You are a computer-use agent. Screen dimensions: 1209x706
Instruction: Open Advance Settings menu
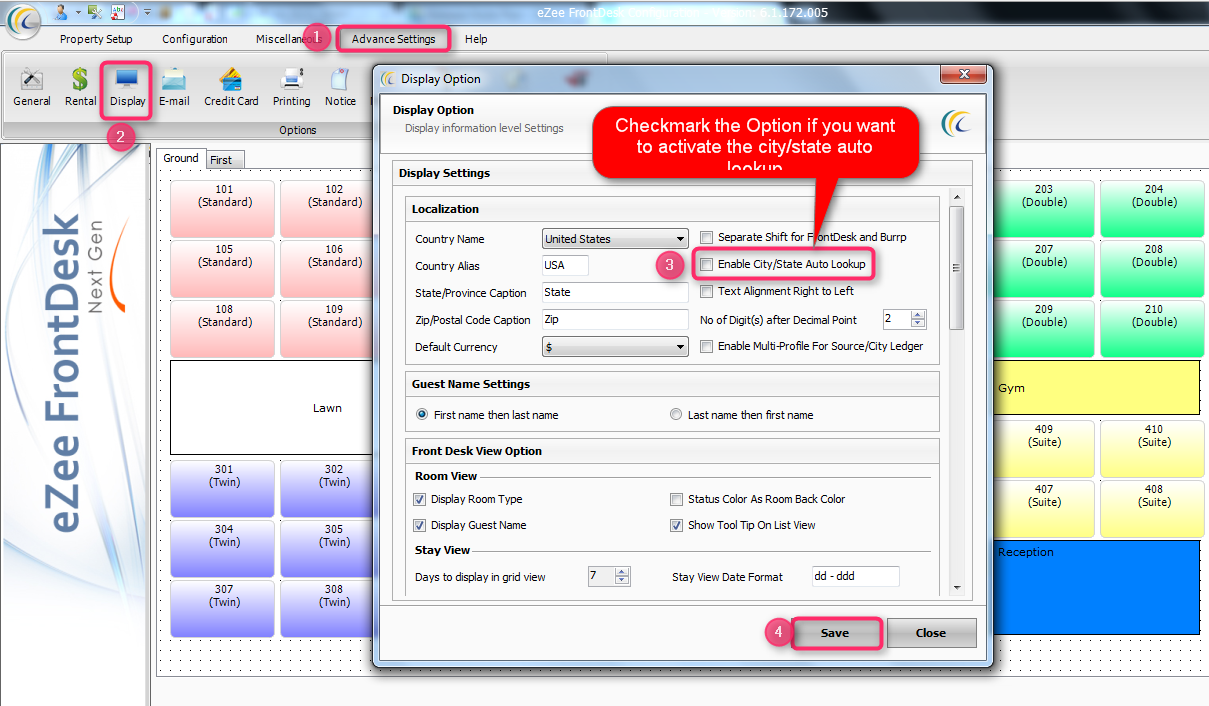393,39
